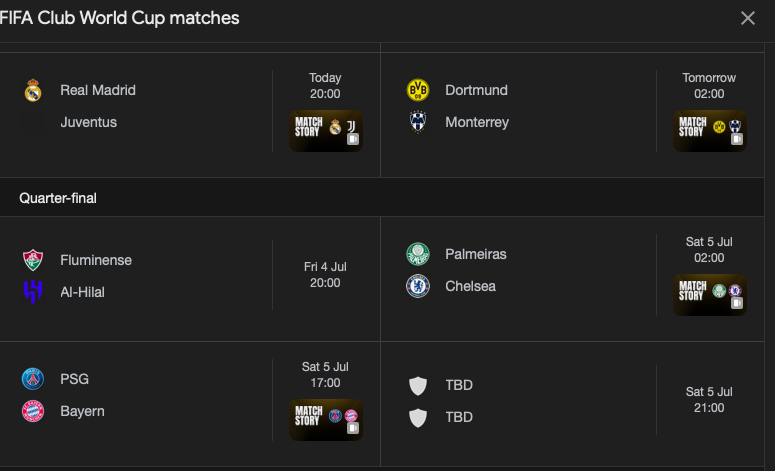Close the FIFA Club World Cup matches panel
The height and width of the screenshot is (471, 775).
(748, 18)
